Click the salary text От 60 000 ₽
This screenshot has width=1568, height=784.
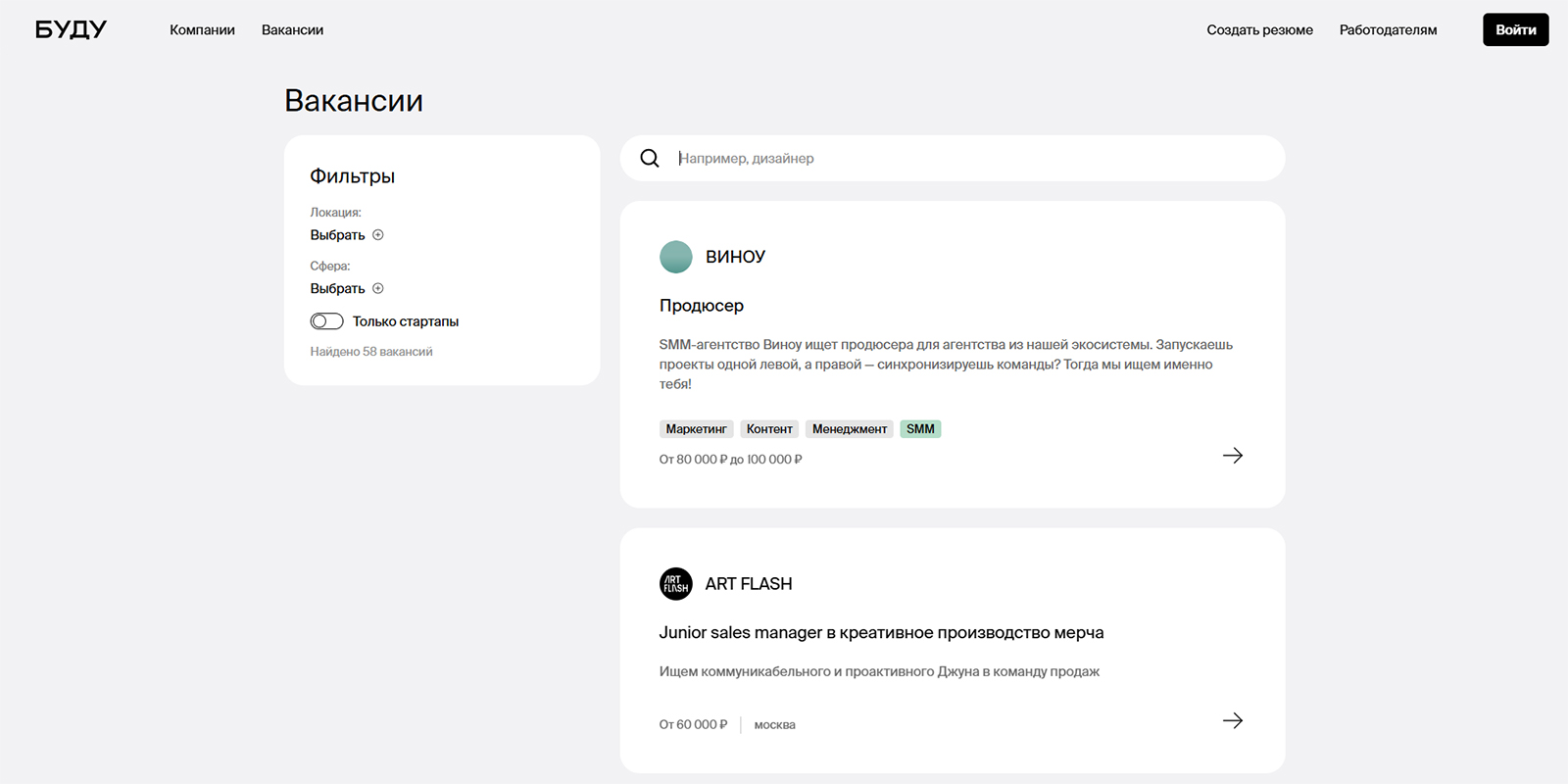pyautogui.click(x=694, y=724)
